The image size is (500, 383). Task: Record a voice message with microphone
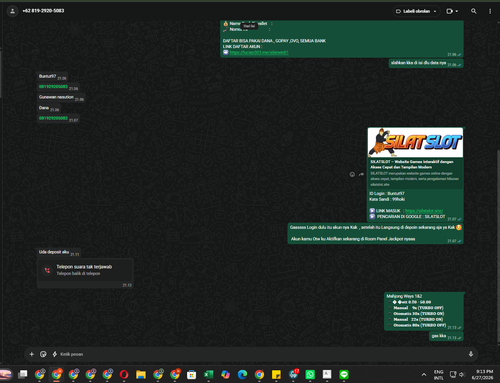pyautogui.click(x=471, y=354)
